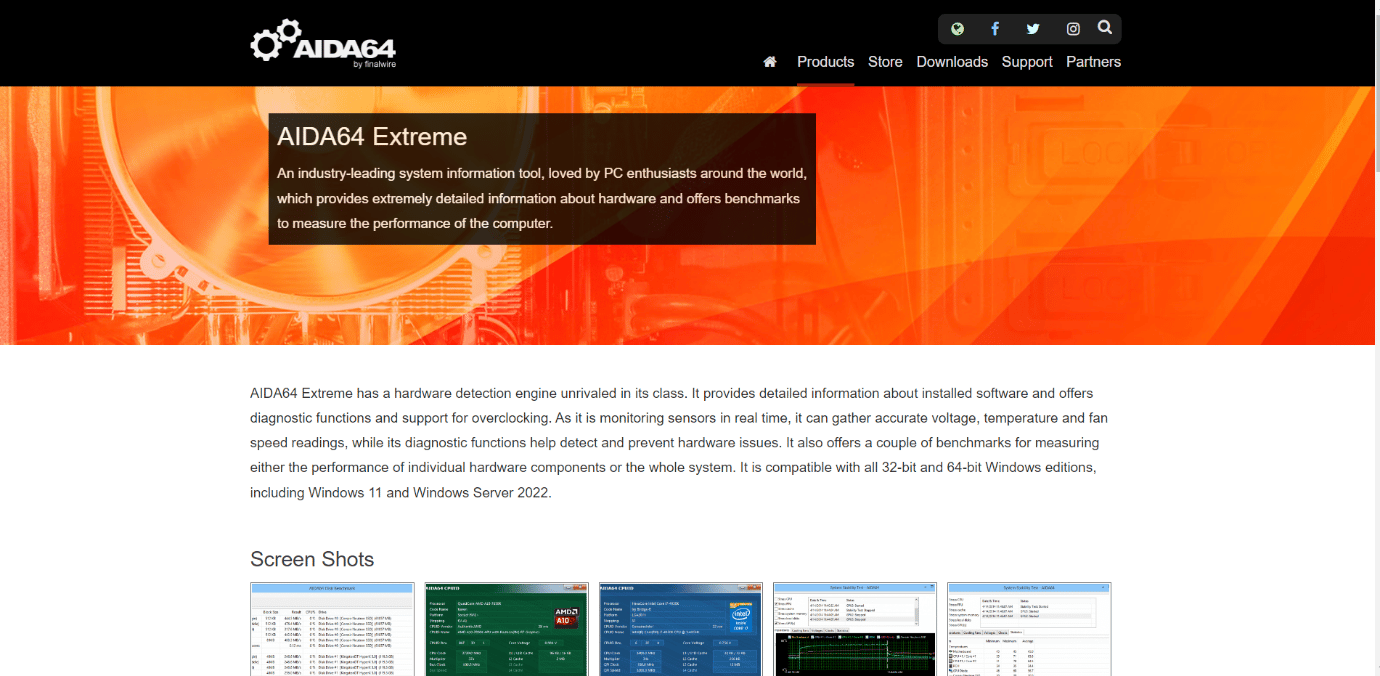
Task: Open the Twitter icon link
Action: coord(1033,29)
